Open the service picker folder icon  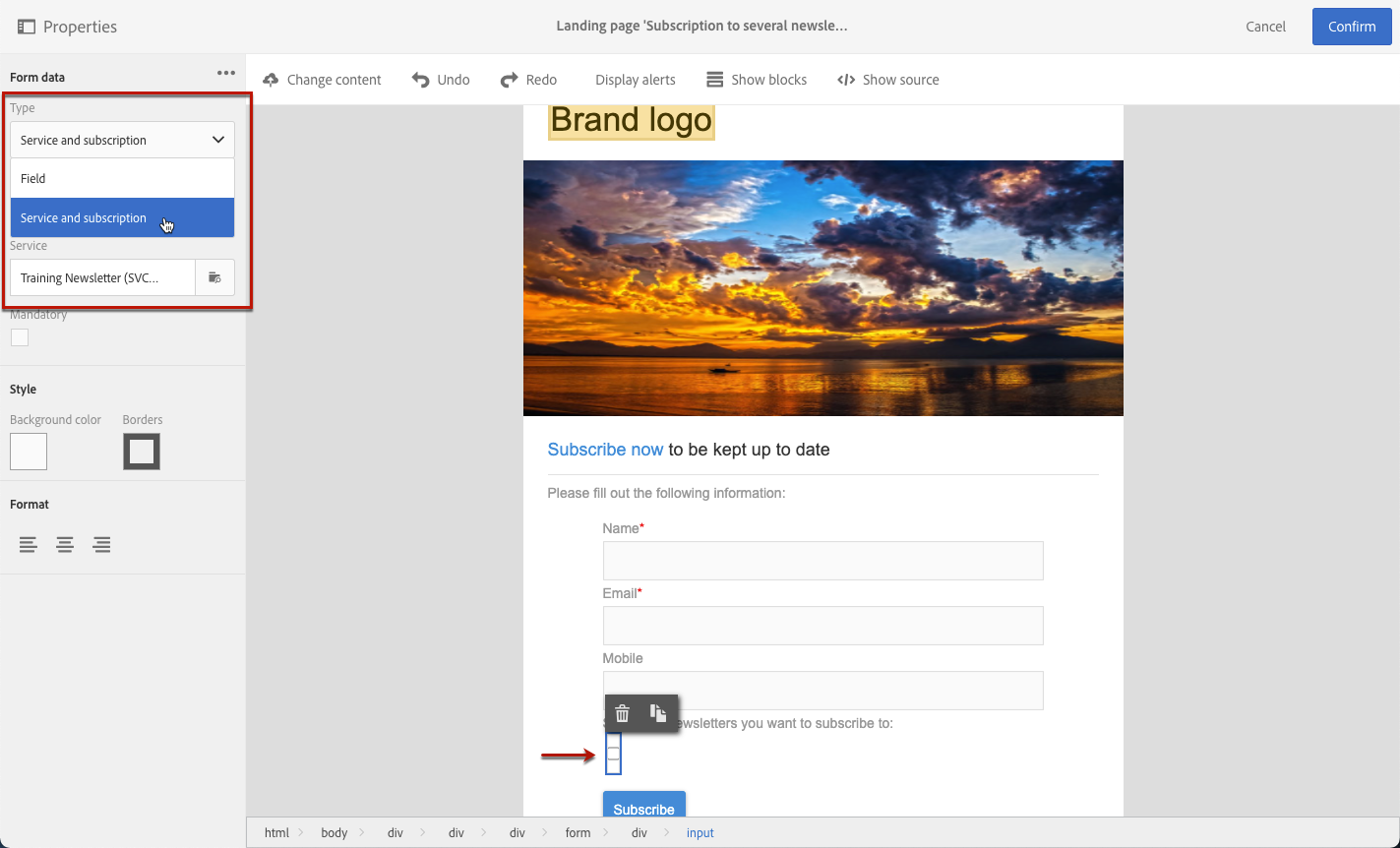(x=214, y=278)
